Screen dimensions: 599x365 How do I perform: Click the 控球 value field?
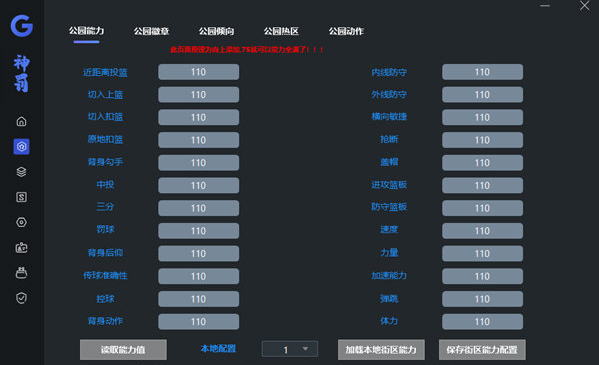tap(199, 299)
